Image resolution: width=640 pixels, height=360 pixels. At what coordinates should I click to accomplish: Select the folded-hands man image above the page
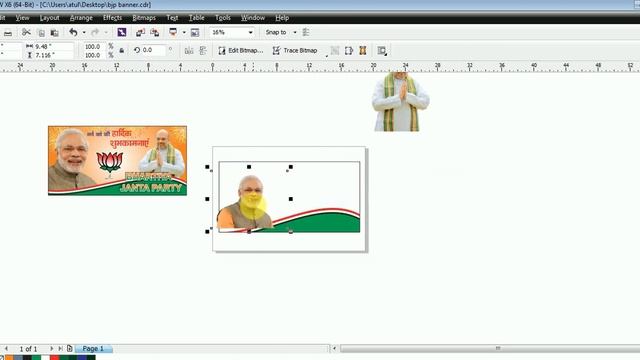coord(400,102)
